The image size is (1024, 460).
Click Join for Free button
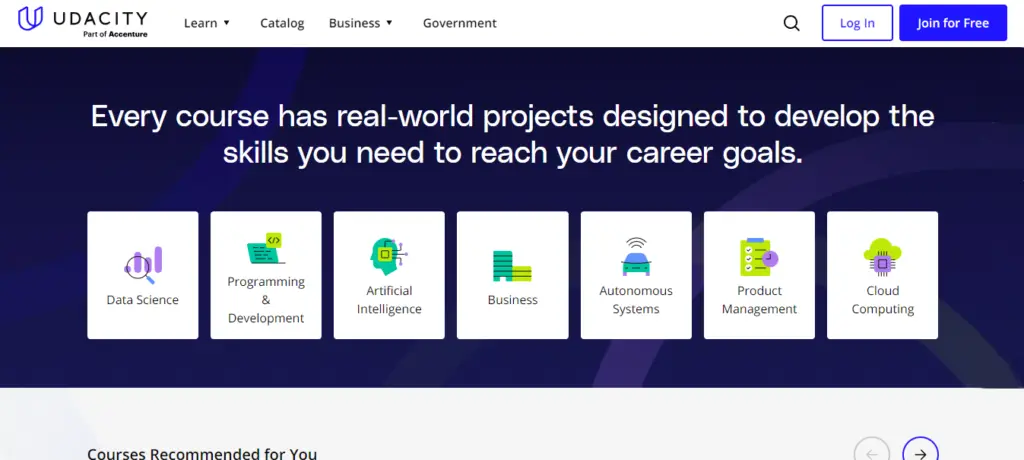coord(953,23)
